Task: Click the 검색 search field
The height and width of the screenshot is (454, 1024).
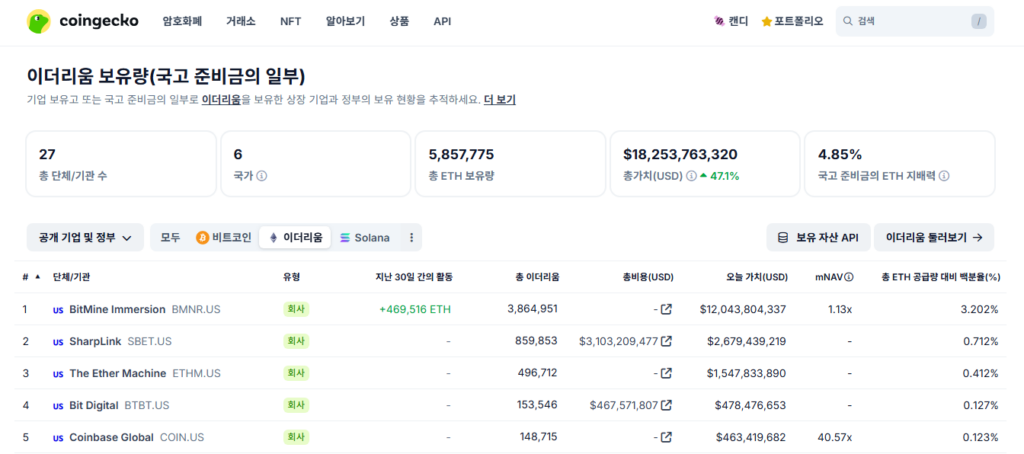Action: pyautogui.click(x=915, y=22)
